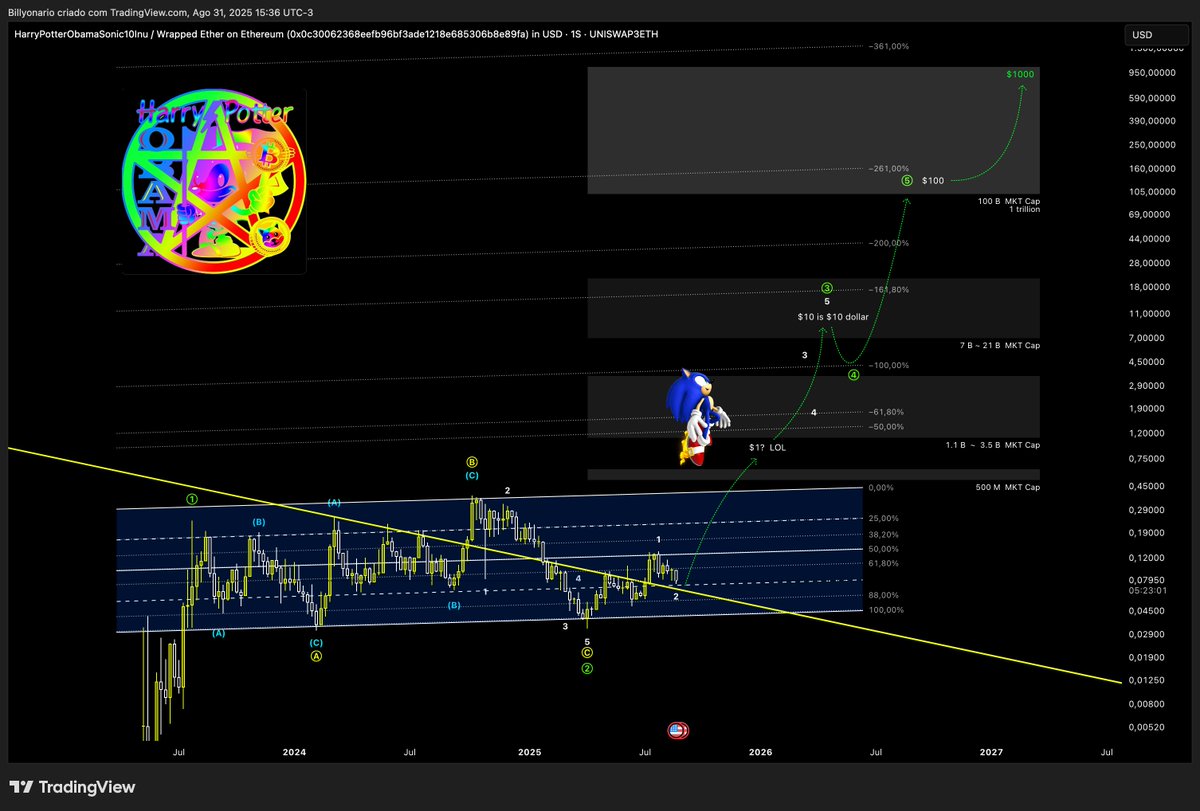The image size is (1200, 811).
Task: Click the 25,00% channel level label
Action: [882, 518]
